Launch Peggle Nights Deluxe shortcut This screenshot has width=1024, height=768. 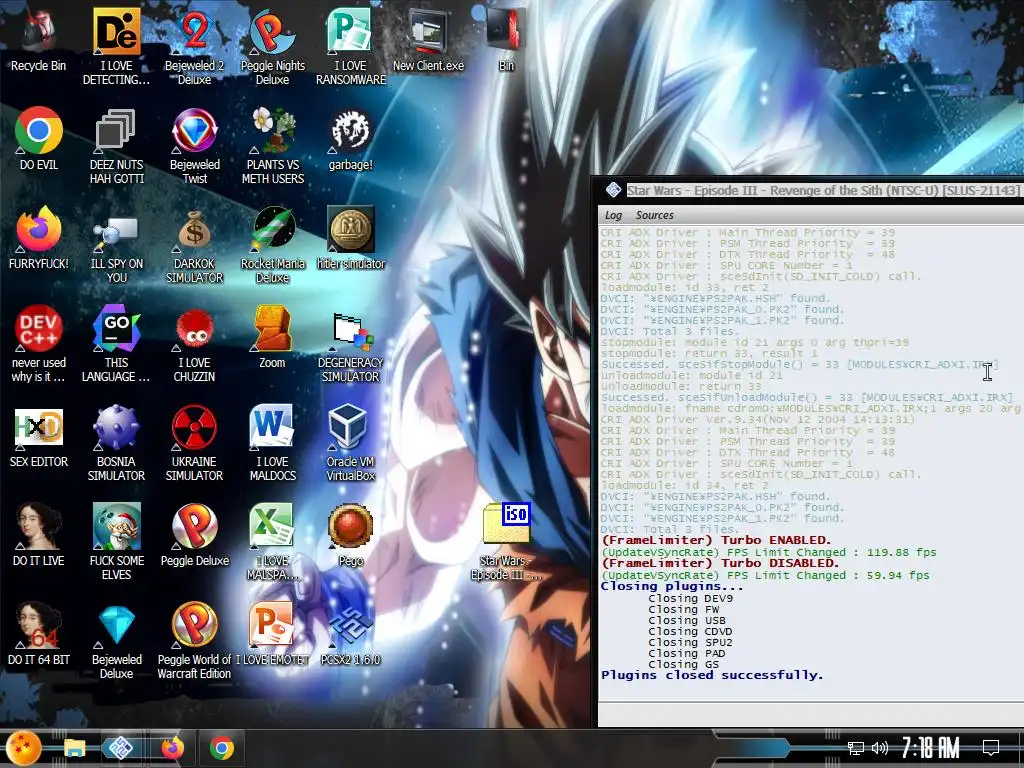272,46
